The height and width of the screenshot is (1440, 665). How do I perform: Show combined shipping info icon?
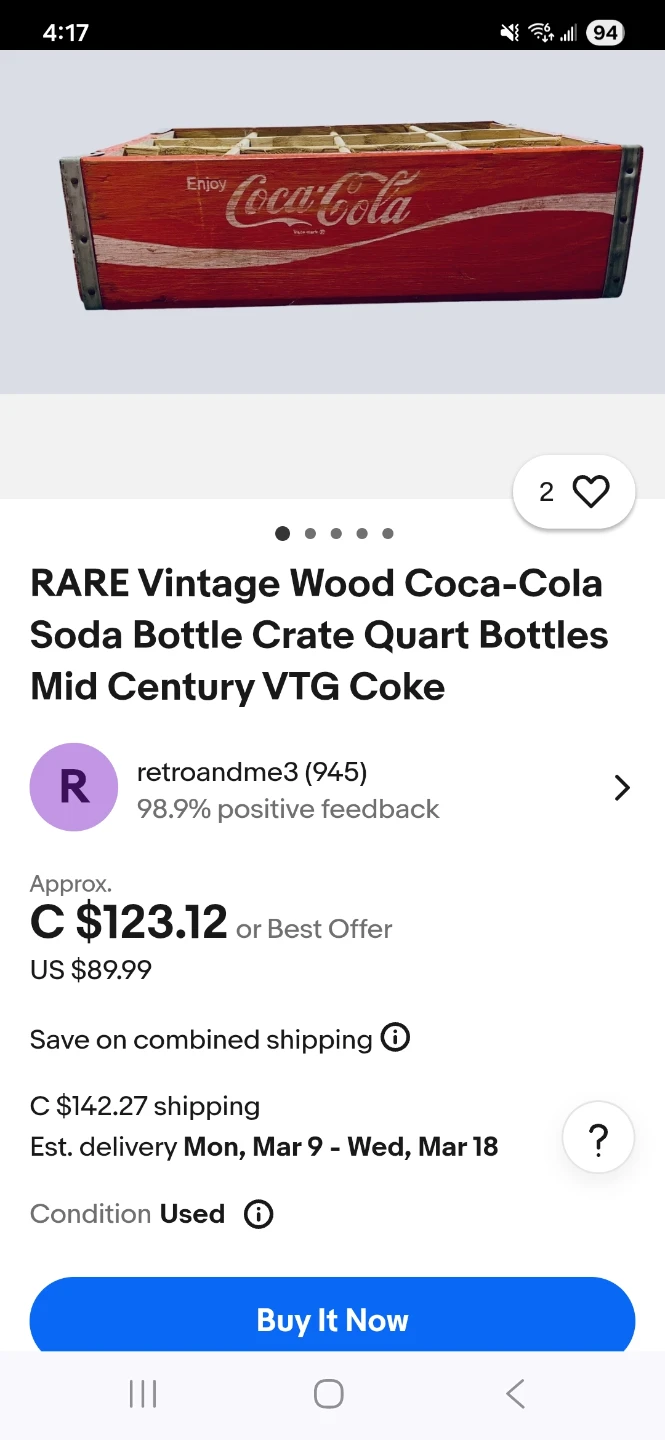coord(396,1038)
